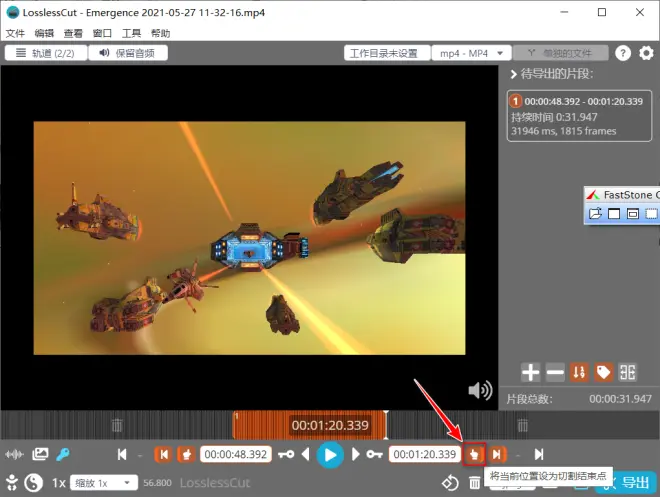Open the mp4 - MP4 format dropdown

pos(471,53)
